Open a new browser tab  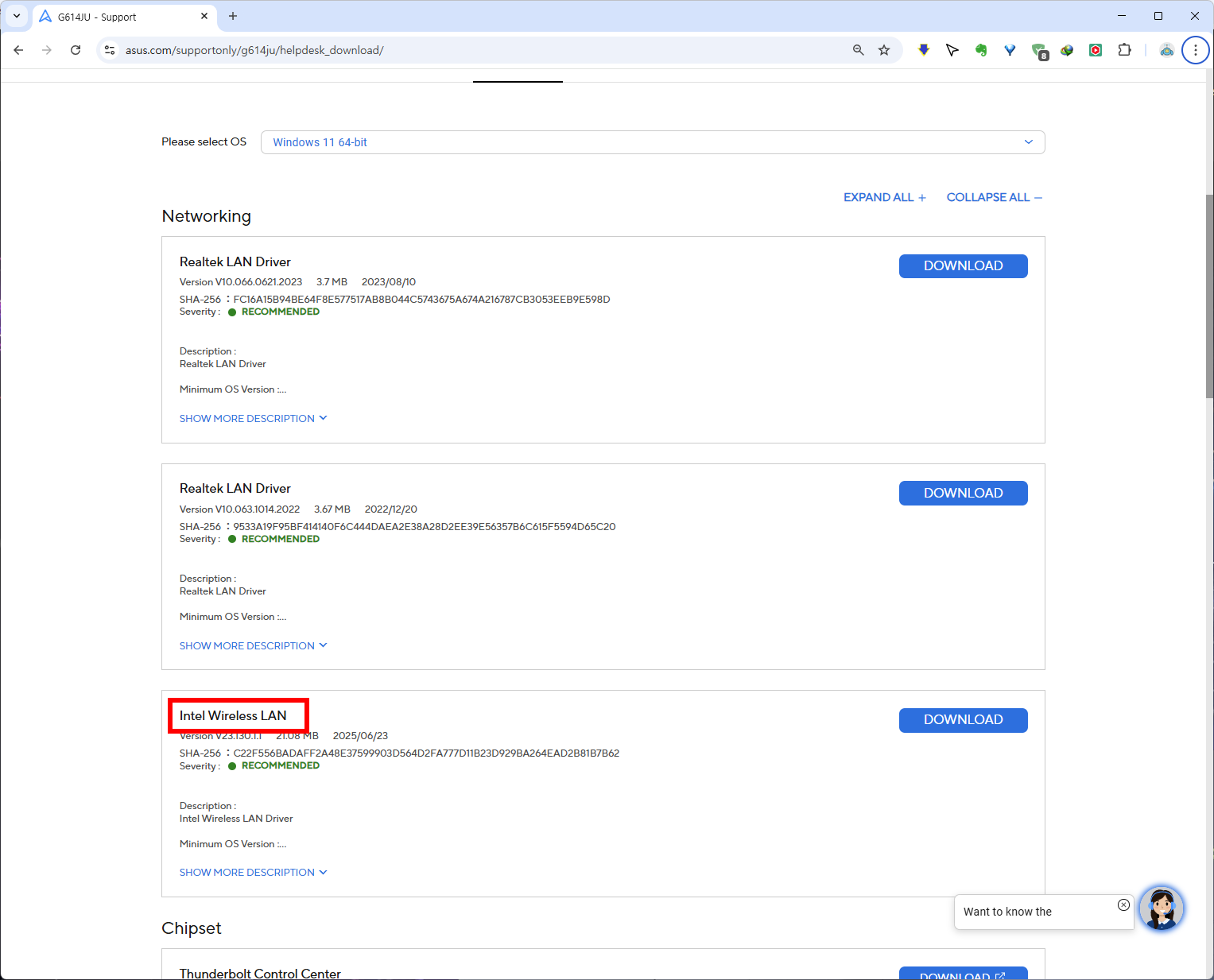233,17
